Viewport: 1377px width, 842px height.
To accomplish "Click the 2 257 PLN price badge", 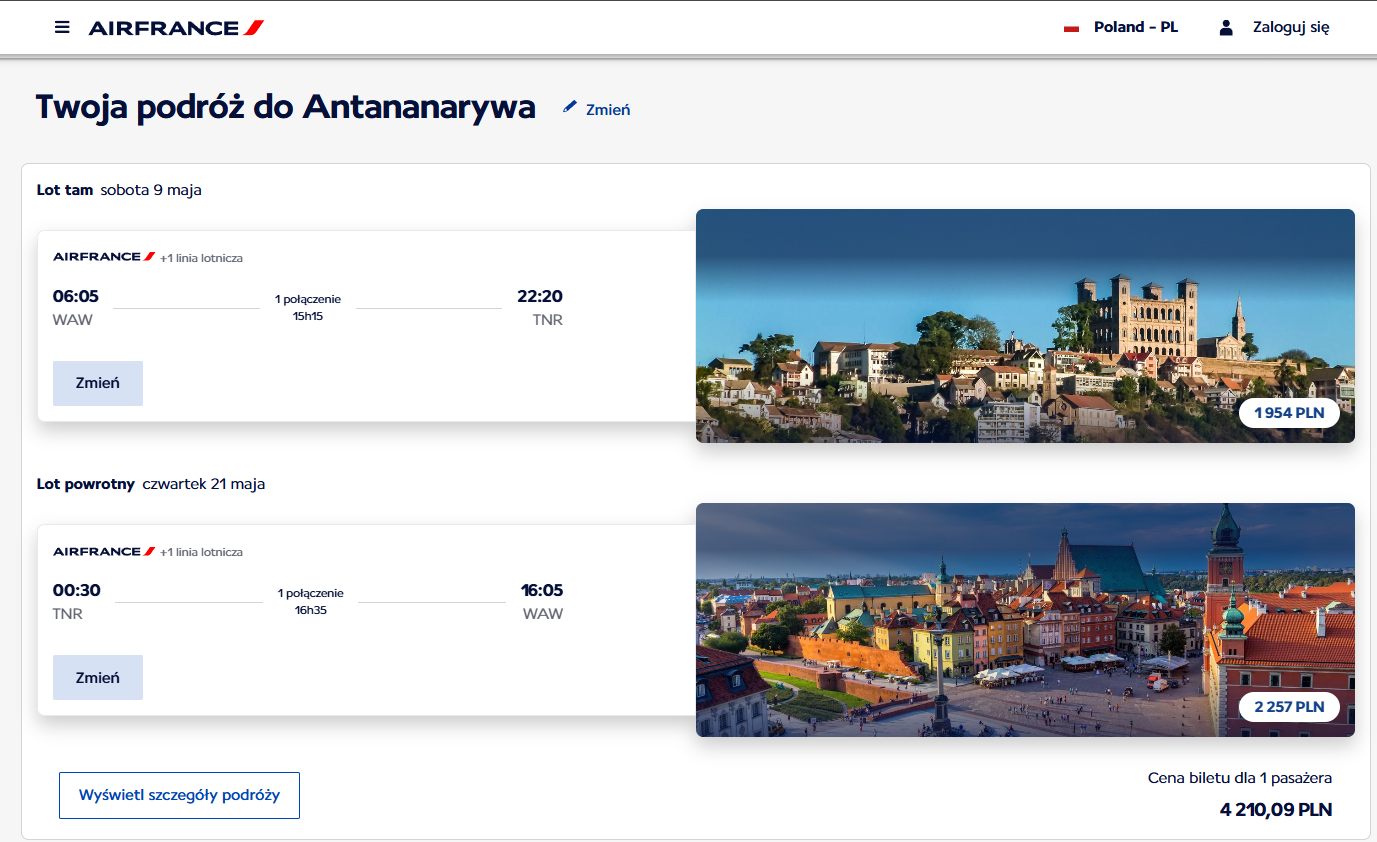I will pyautogui.click(x=1289, y=707).
